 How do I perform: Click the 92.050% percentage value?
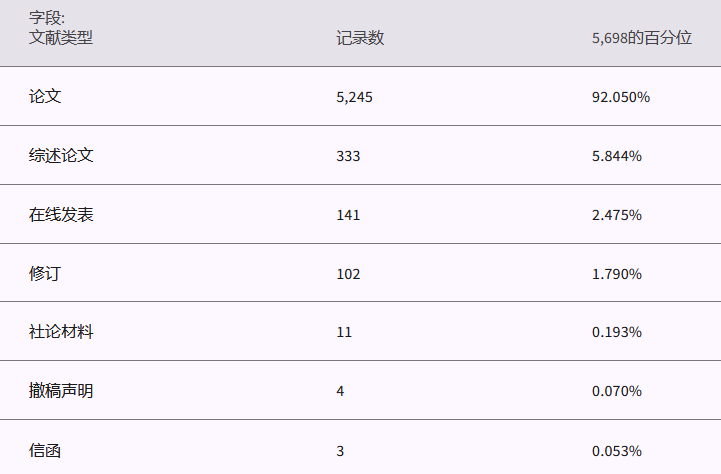pos(621,97)
